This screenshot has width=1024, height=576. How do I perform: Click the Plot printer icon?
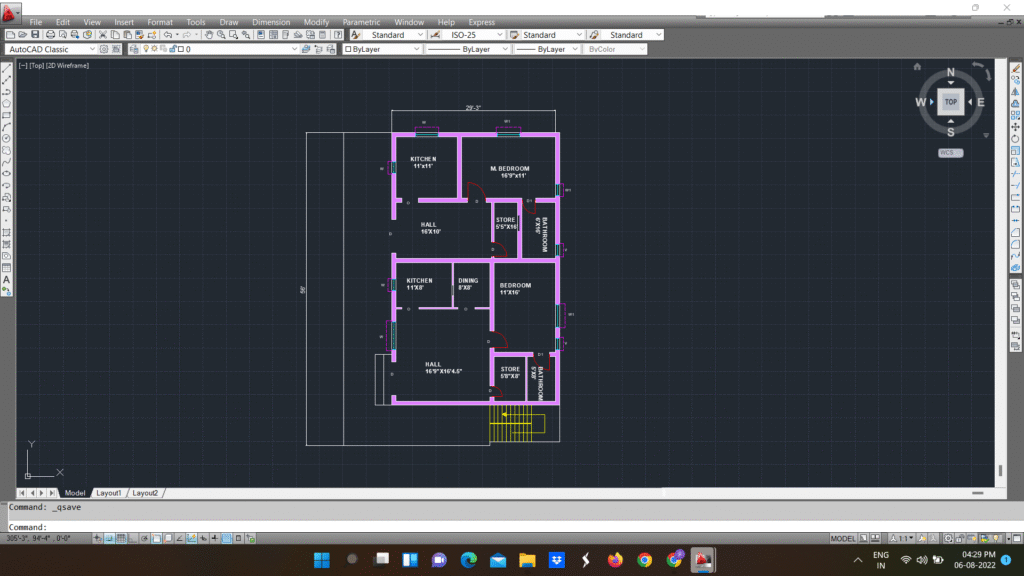[x=50, y=35]
